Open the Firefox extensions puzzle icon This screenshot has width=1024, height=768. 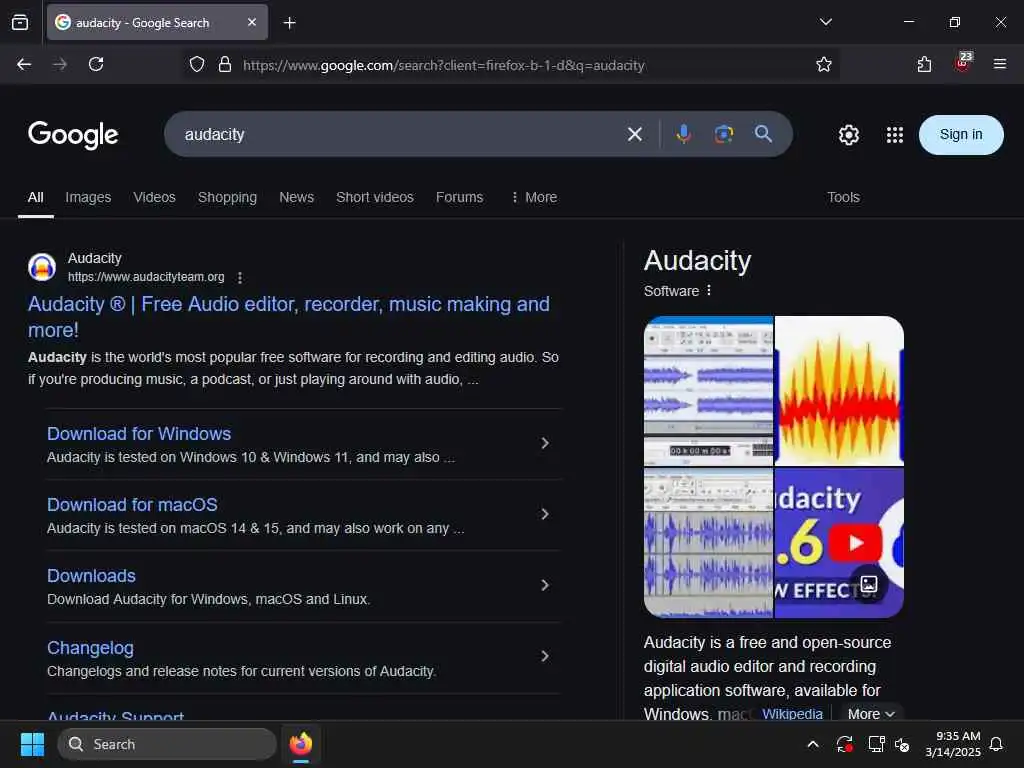pyautogui.click(x=924, y=65)
